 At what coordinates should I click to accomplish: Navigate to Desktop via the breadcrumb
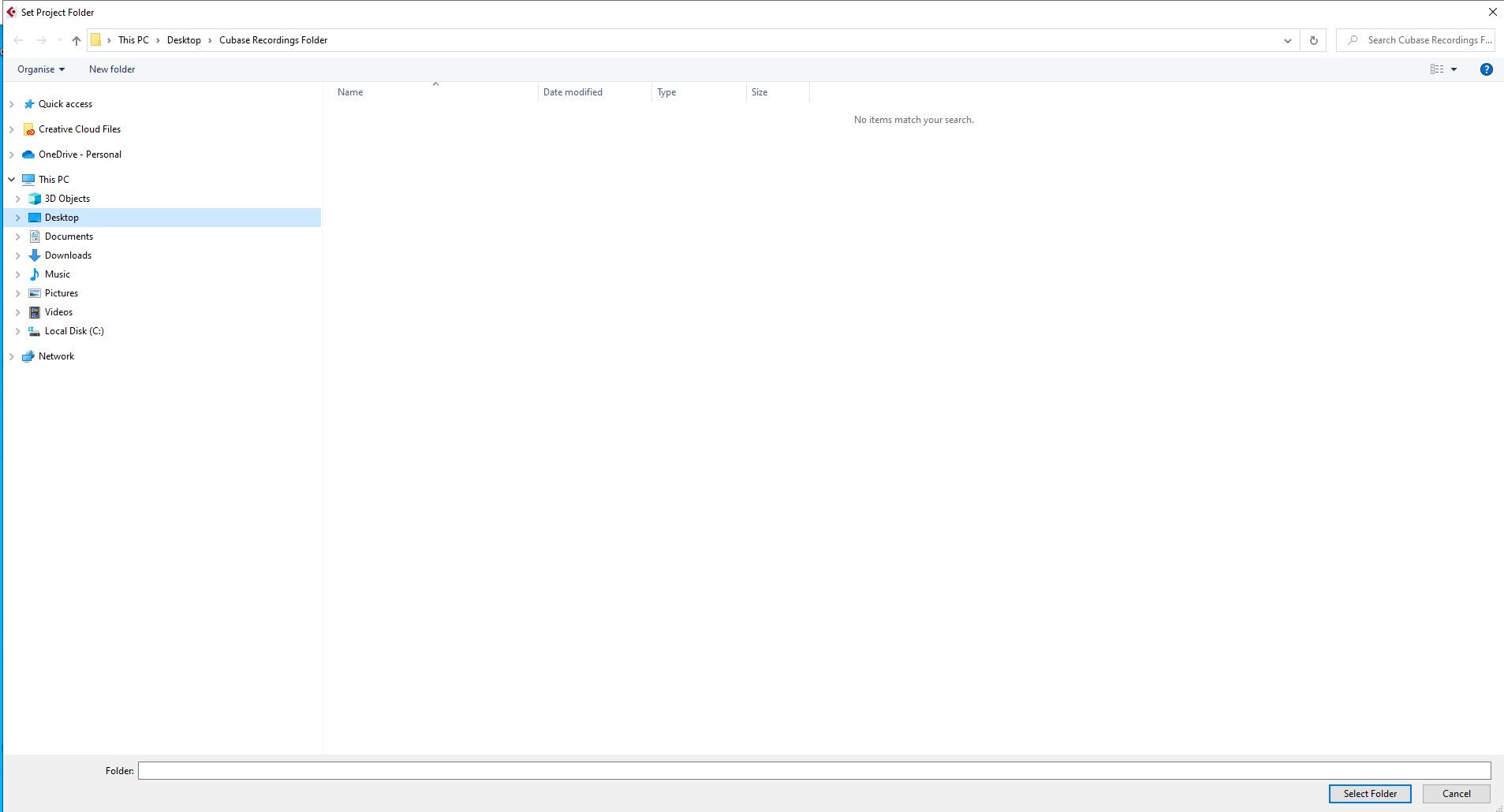coord(184,39)
